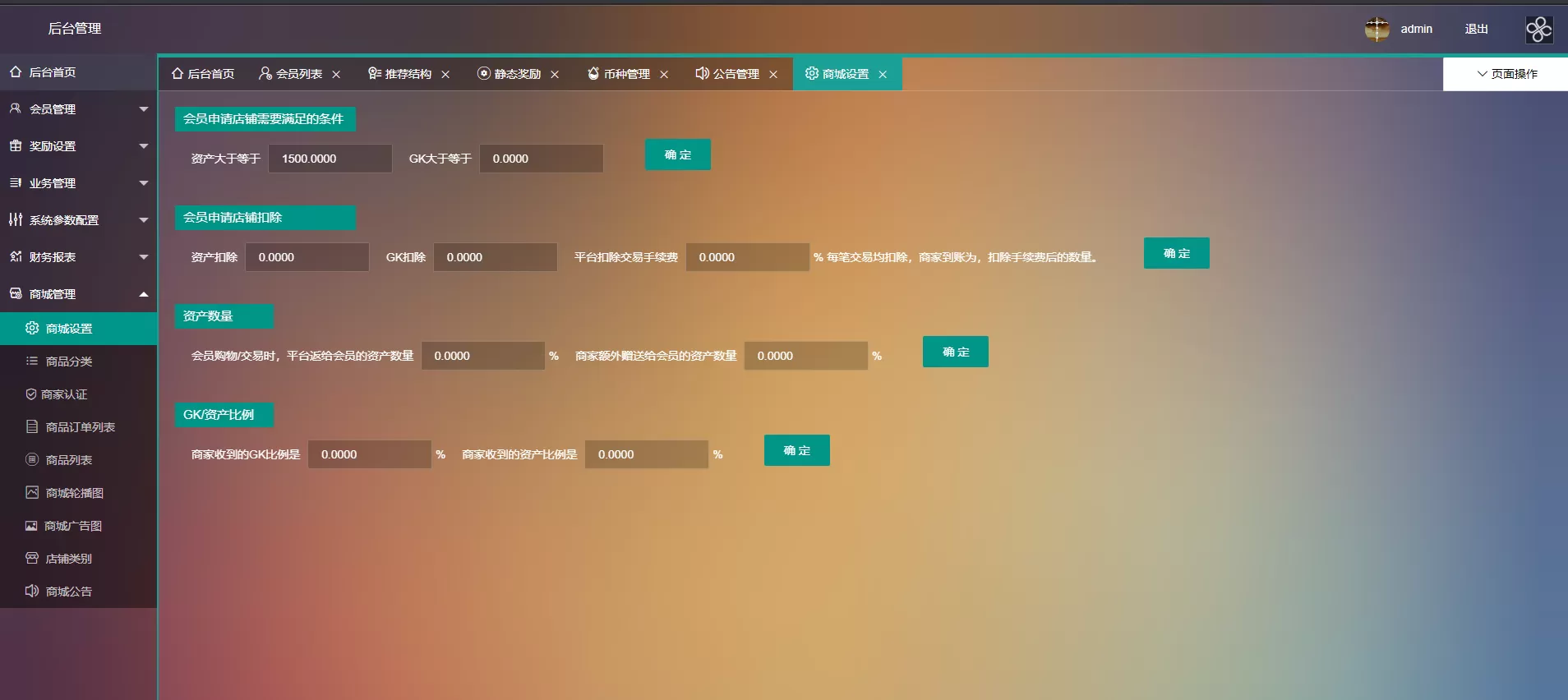Click the store icon beside 店铺类别
The image size is (1568, 700).
click(32, 558)
